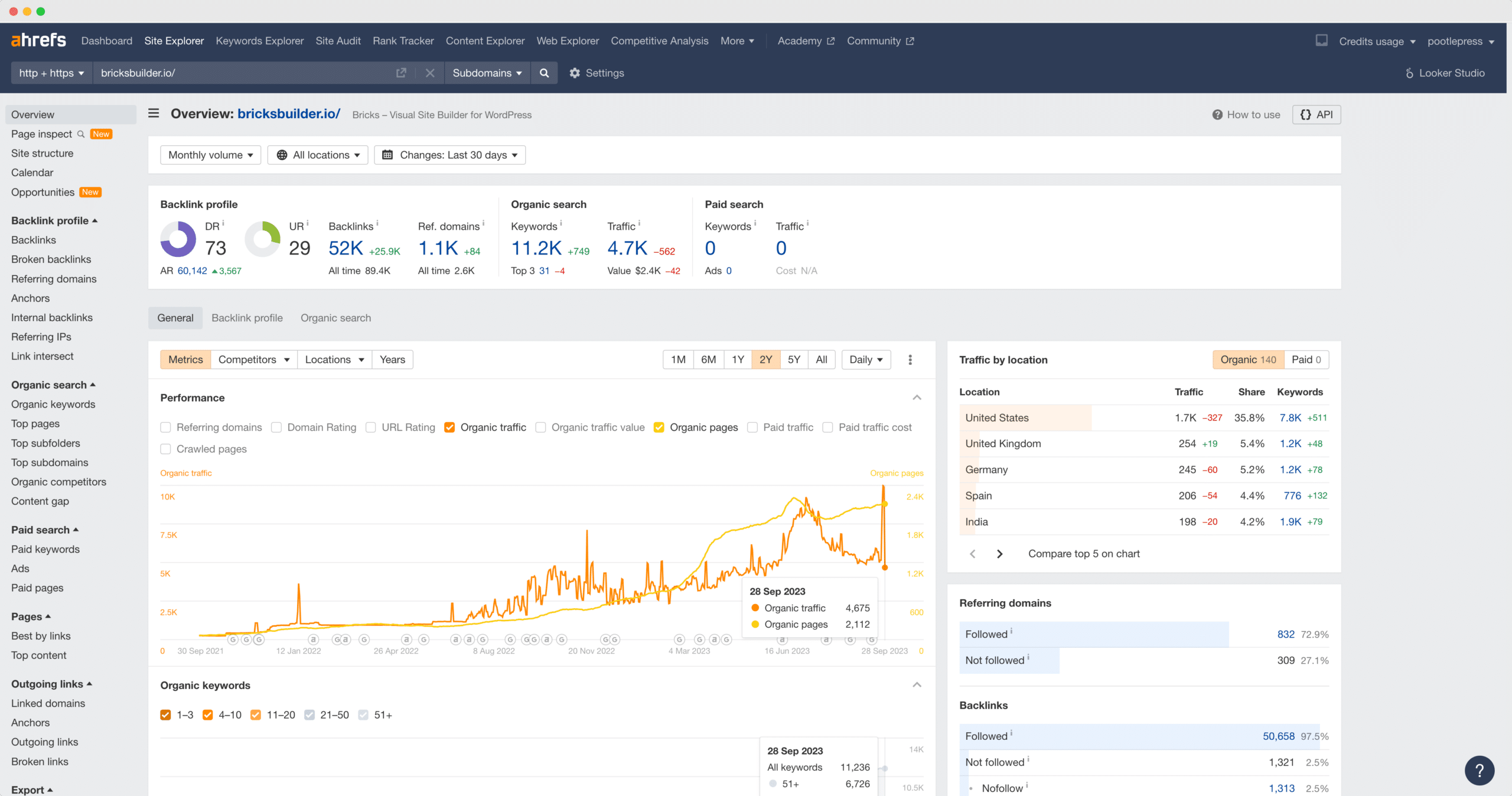Open Subdomains mode dropdown

point(487,73)
